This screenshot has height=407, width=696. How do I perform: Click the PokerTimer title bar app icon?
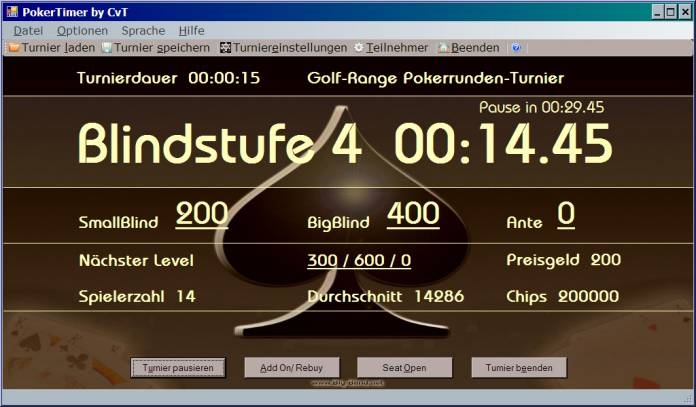[11, 11]
